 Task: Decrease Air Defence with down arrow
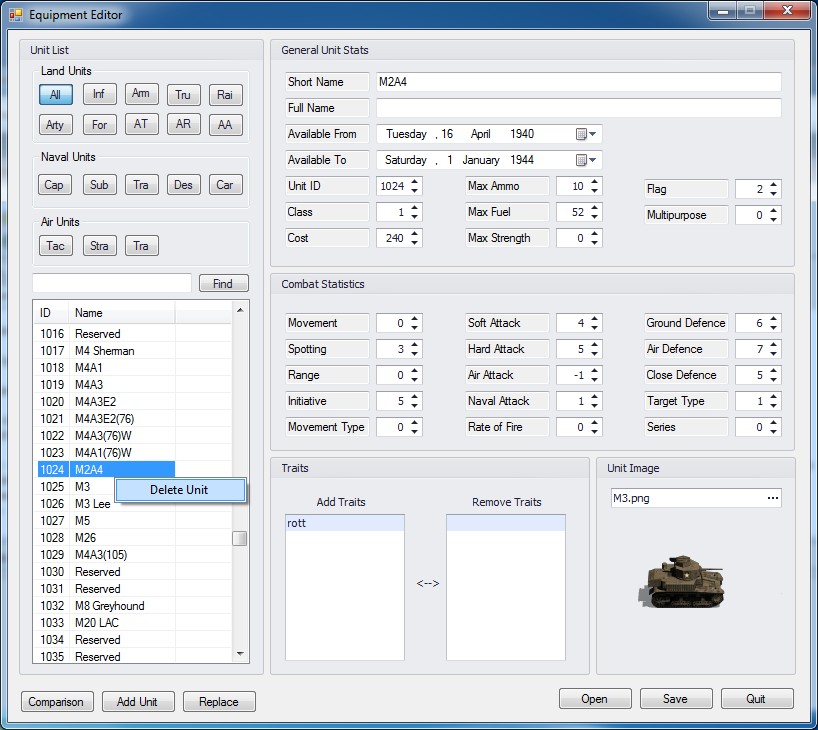(x=774, y=354)
